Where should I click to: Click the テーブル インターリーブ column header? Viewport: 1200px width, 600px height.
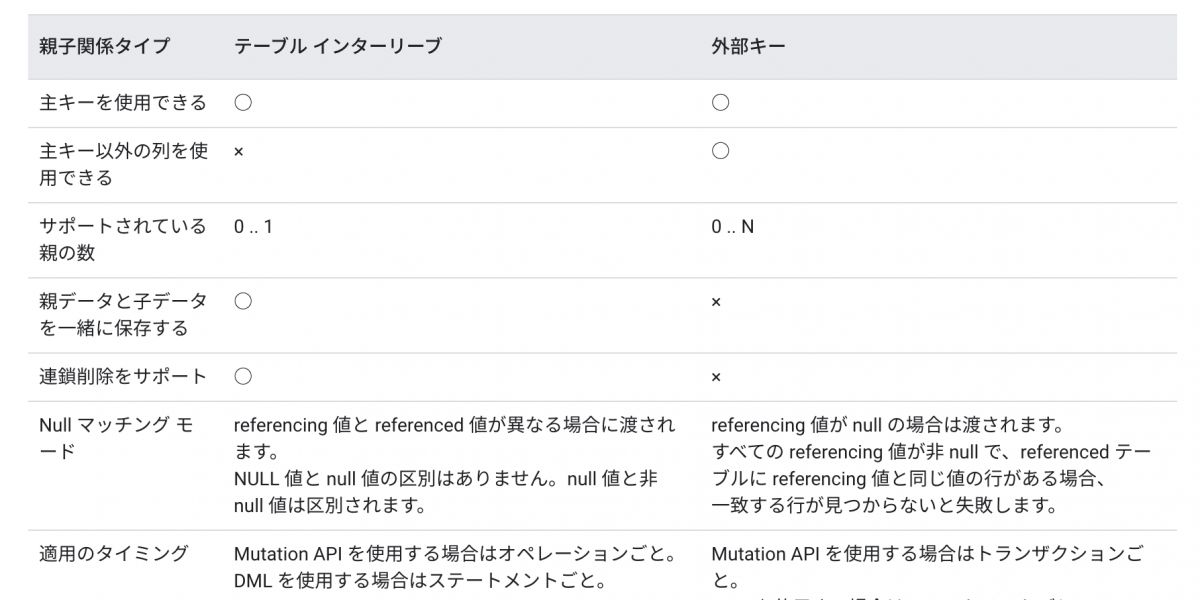point(337,46)
